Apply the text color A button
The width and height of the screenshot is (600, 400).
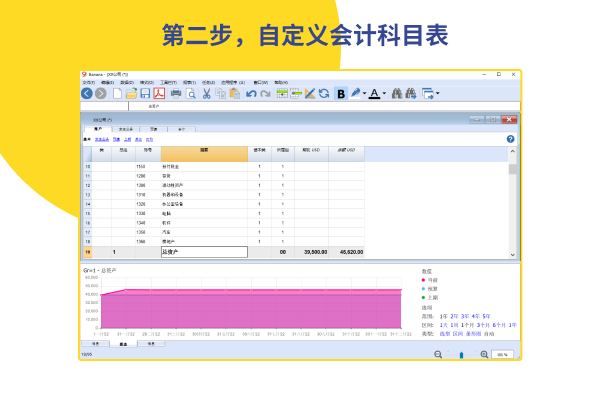pos(375,93)
